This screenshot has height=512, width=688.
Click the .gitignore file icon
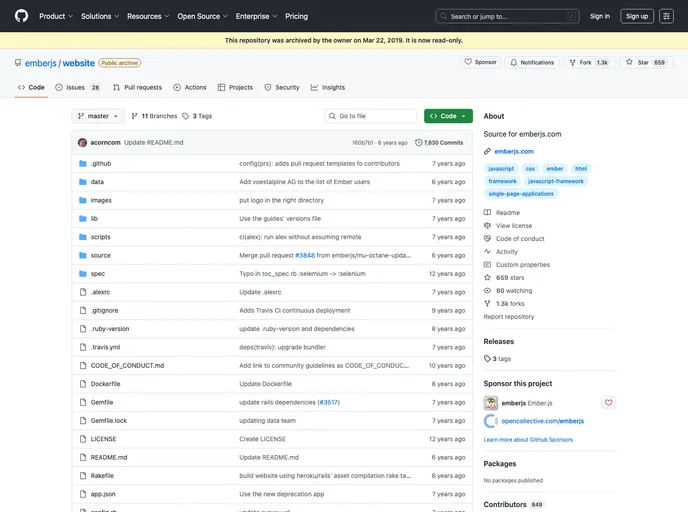coord(82,311)
